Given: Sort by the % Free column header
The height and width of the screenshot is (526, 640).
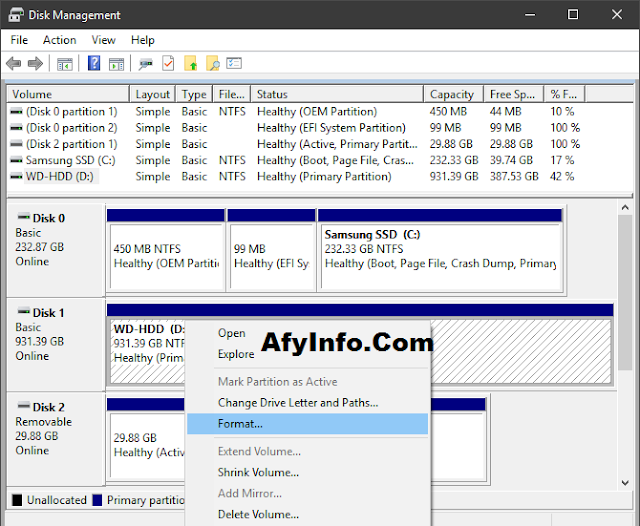Looking at the screenshot, I should (564, 94).
